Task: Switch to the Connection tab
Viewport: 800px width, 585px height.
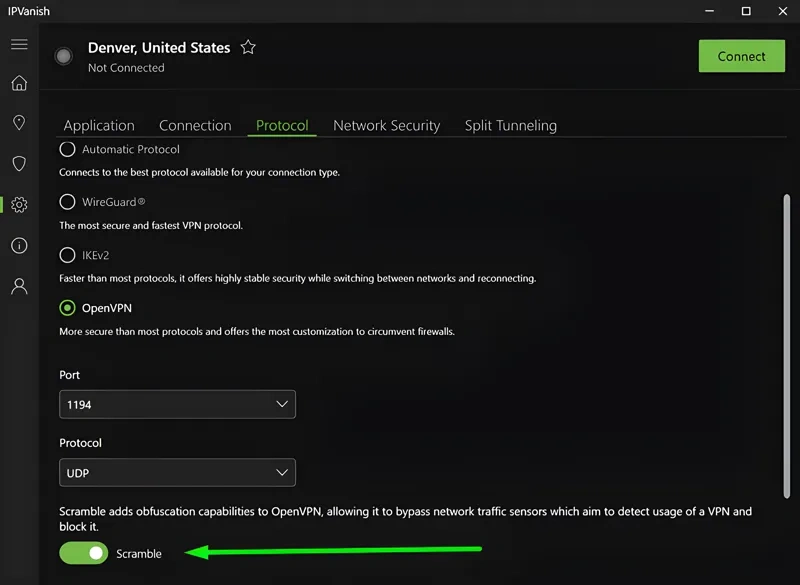Action: click(195, 125)
